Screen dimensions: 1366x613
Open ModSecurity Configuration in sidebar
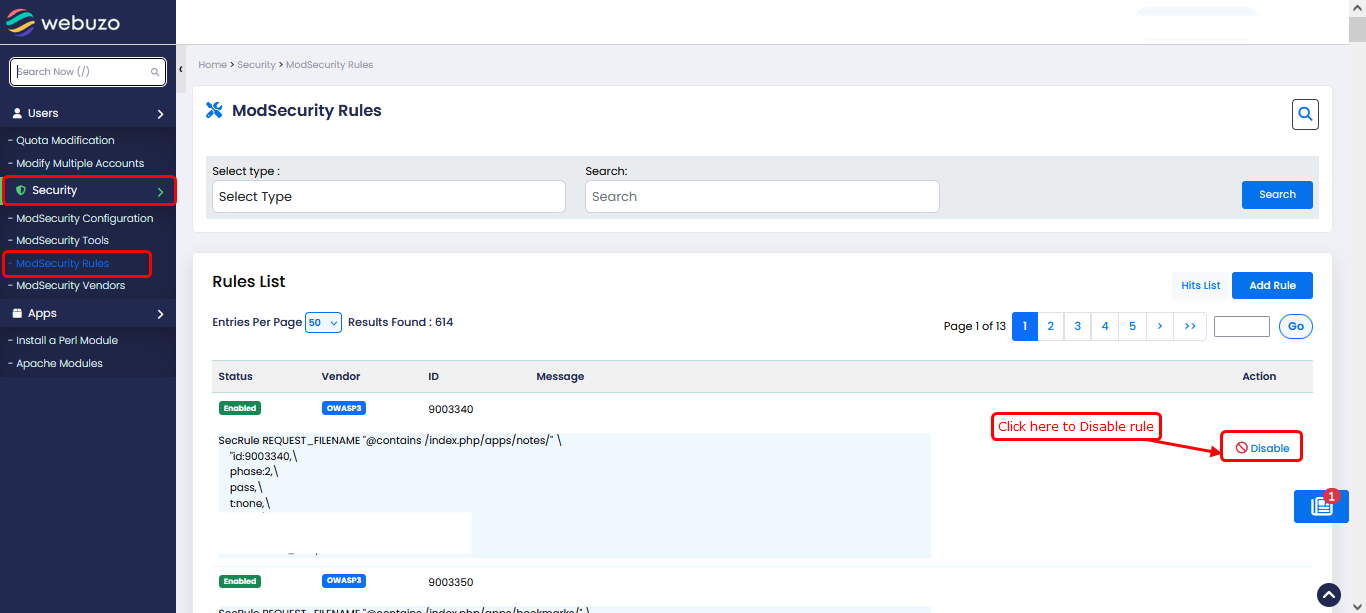pos(84,218)
